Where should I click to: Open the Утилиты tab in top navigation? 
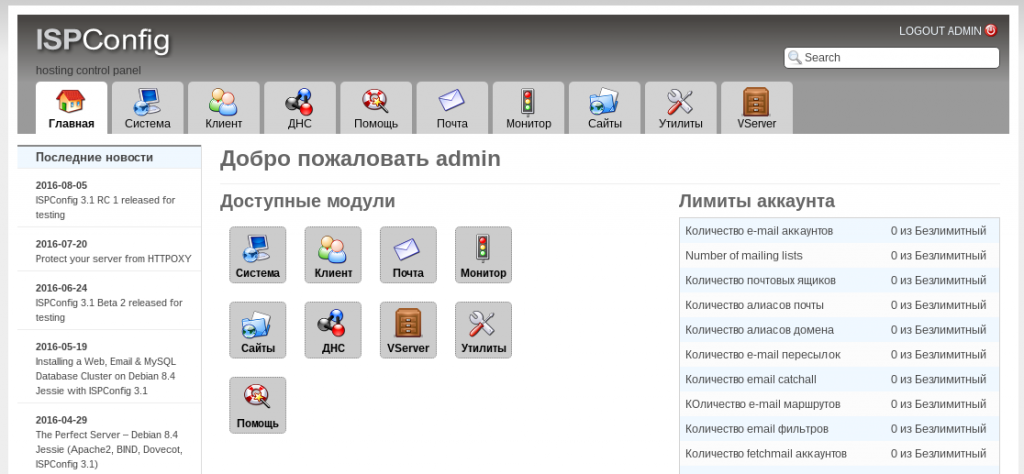pyautogui.click(x=680, y=108)
